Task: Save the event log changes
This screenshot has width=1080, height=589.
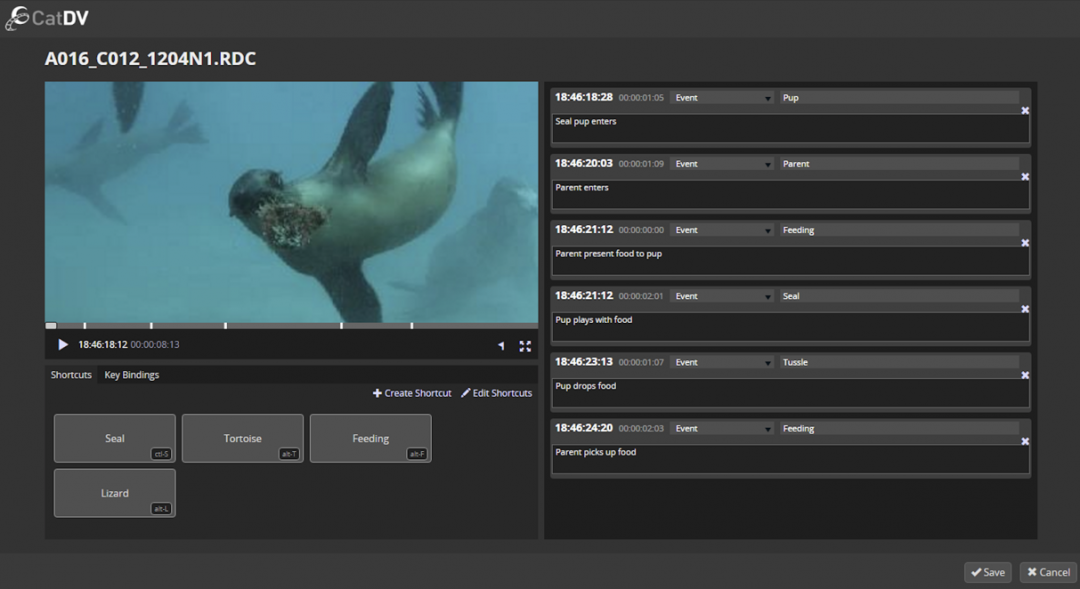Action: 987,572
